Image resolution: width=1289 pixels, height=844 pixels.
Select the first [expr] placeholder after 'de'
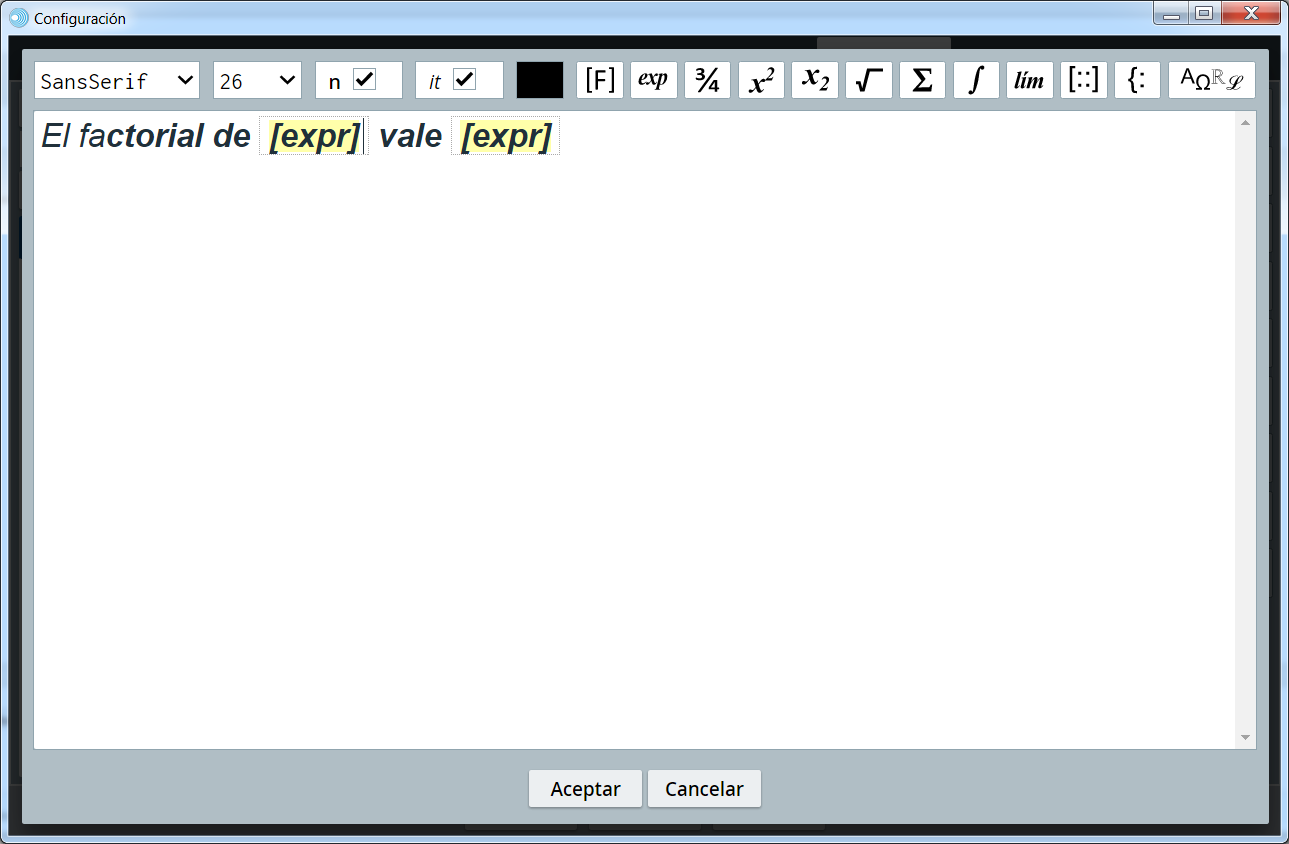tap(314, 136)
